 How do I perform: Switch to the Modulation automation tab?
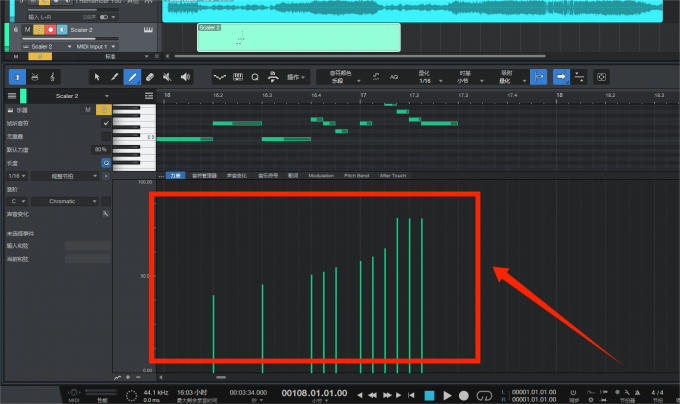pyautogui.click(x=321, y=175)
